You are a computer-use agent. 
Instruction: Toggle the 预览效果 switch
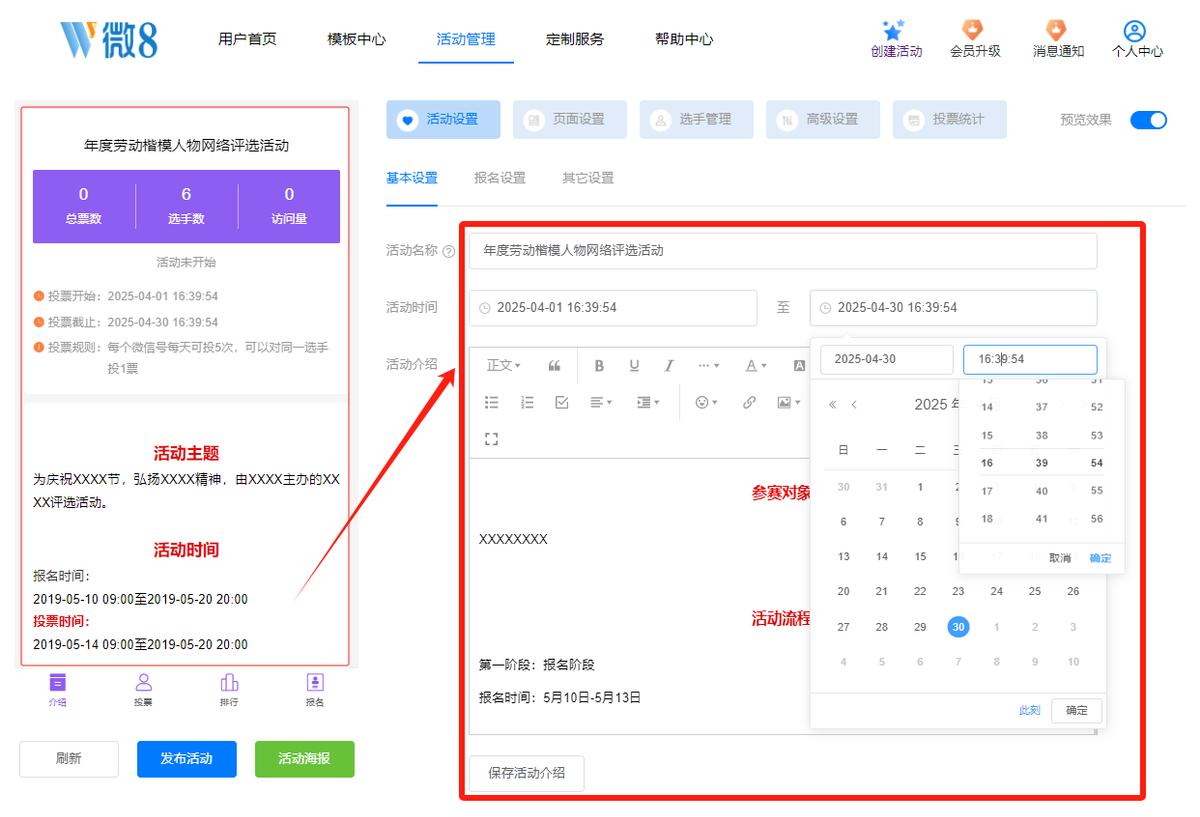coord(1148,120)
